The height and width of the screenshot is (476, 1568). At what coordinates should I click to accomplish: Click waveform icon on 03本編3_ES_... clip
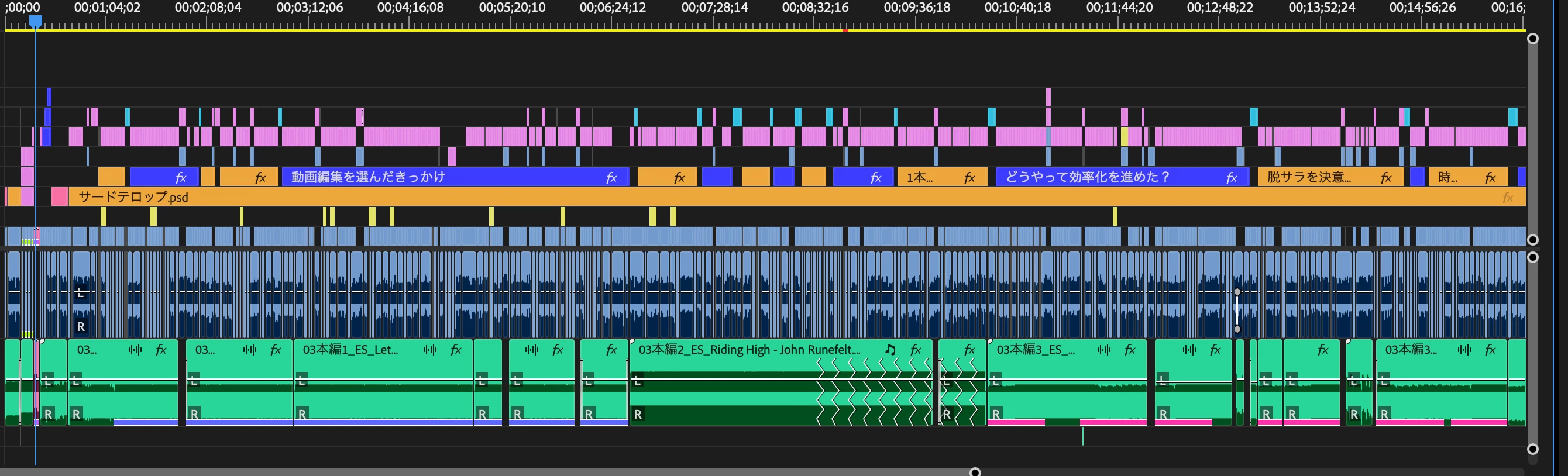coord(1104,349)
